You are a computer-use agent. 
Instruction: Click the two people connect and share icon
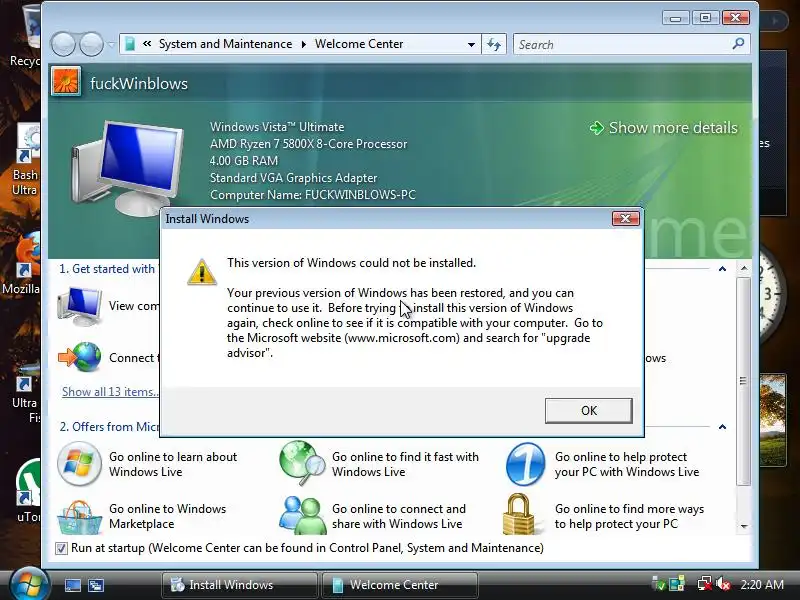coord(302,515)
